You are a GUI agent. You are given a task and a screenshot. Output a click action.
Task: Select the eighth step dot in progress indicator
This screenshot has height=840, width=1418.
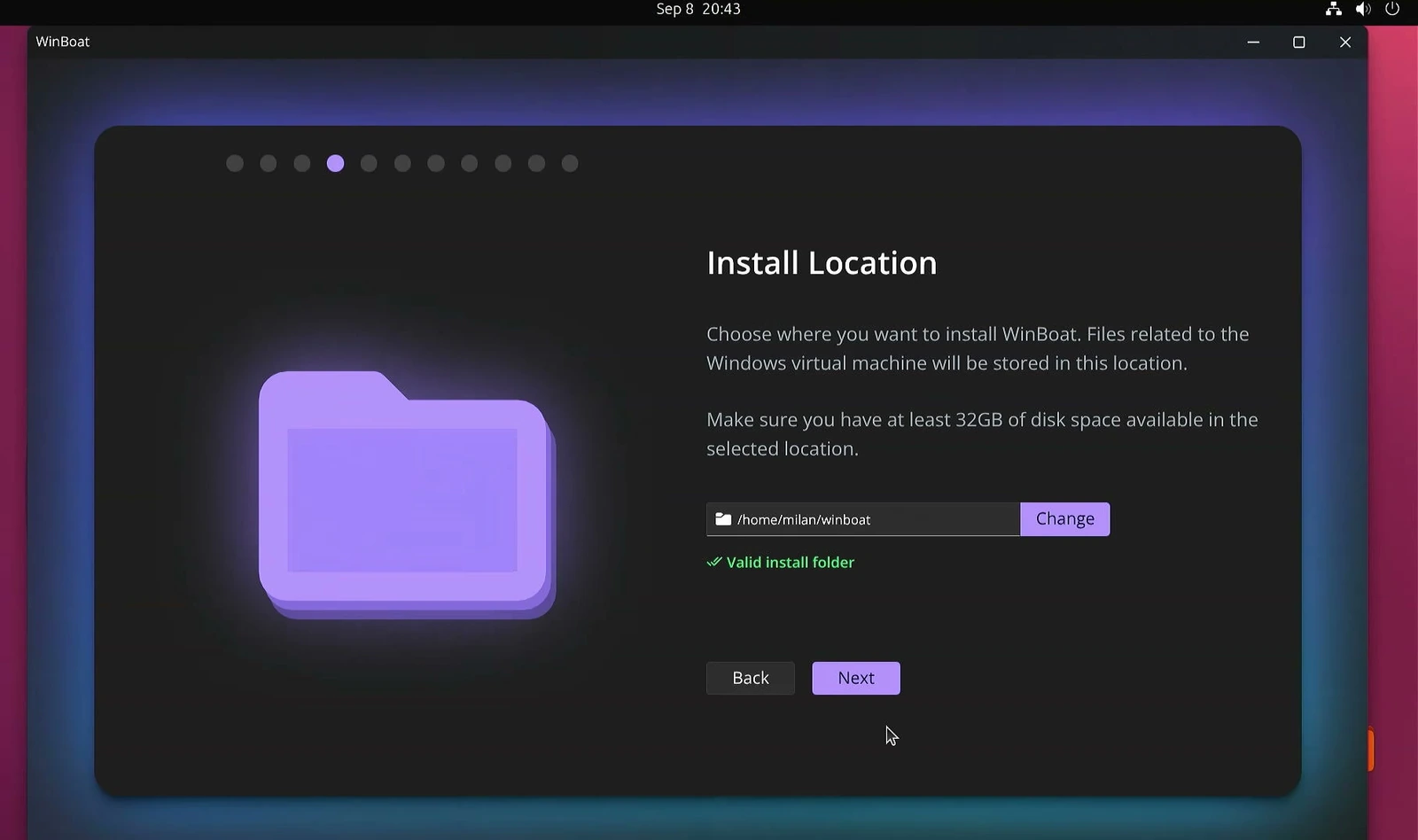click(470, 163)
